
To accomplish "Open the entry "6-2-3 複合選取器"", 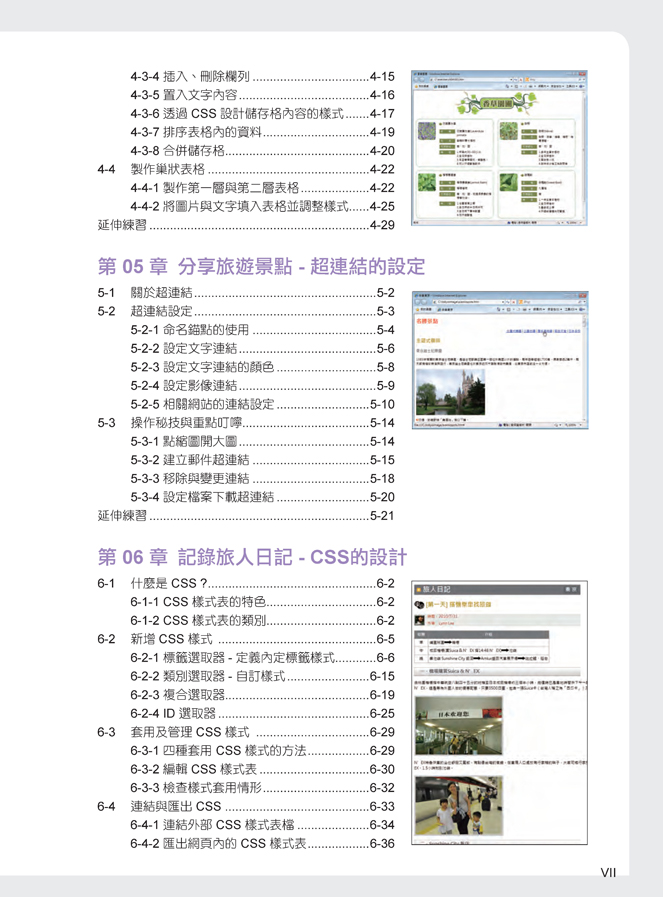I will pos(263,695).
